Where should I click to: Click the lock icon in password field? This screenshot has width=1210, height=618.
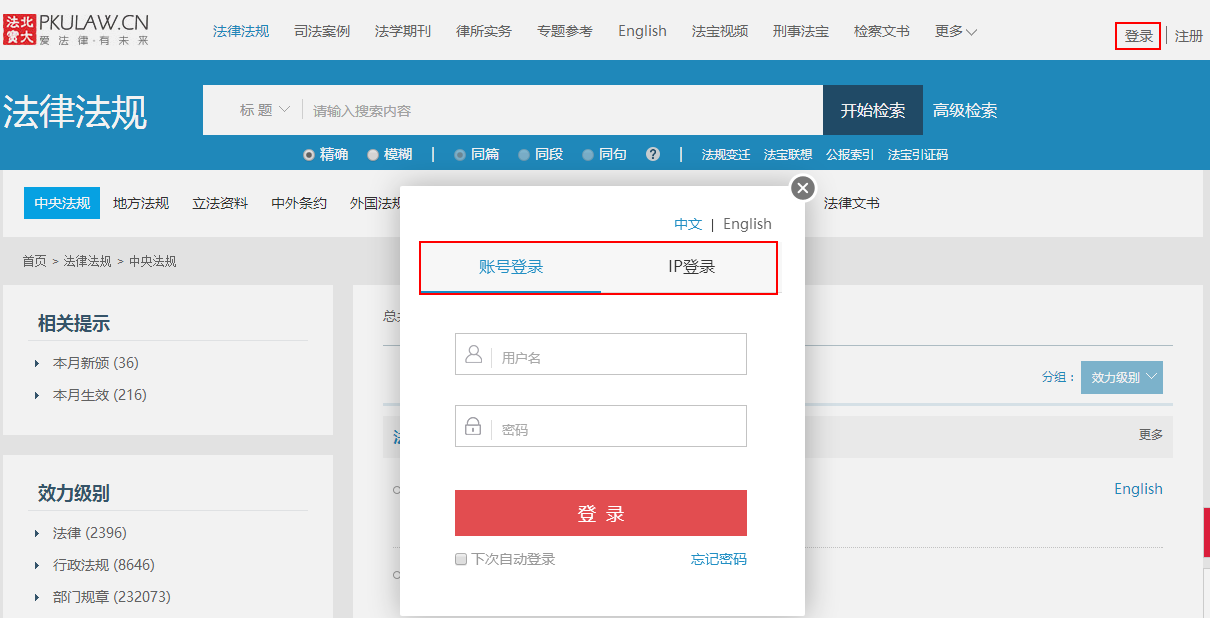point(474,427)
